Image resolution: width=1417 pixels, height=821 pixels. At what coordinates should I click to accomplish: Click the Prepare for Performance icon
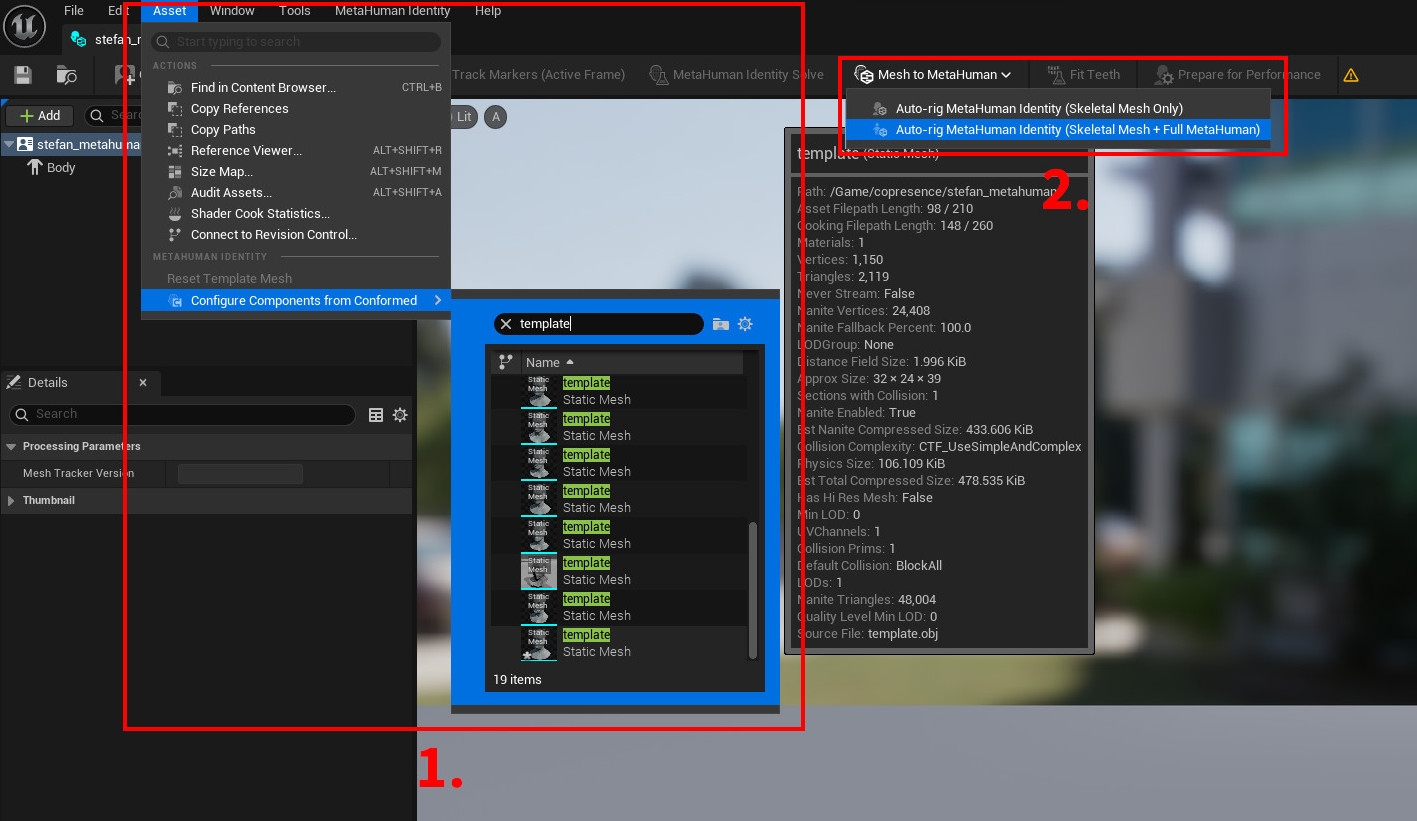click(1164, 75)
